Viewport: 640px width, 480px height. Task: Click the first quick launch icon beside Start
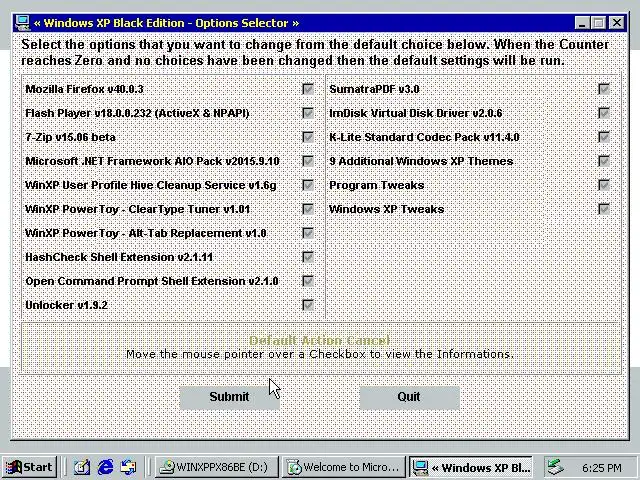(x=82, y=467)
